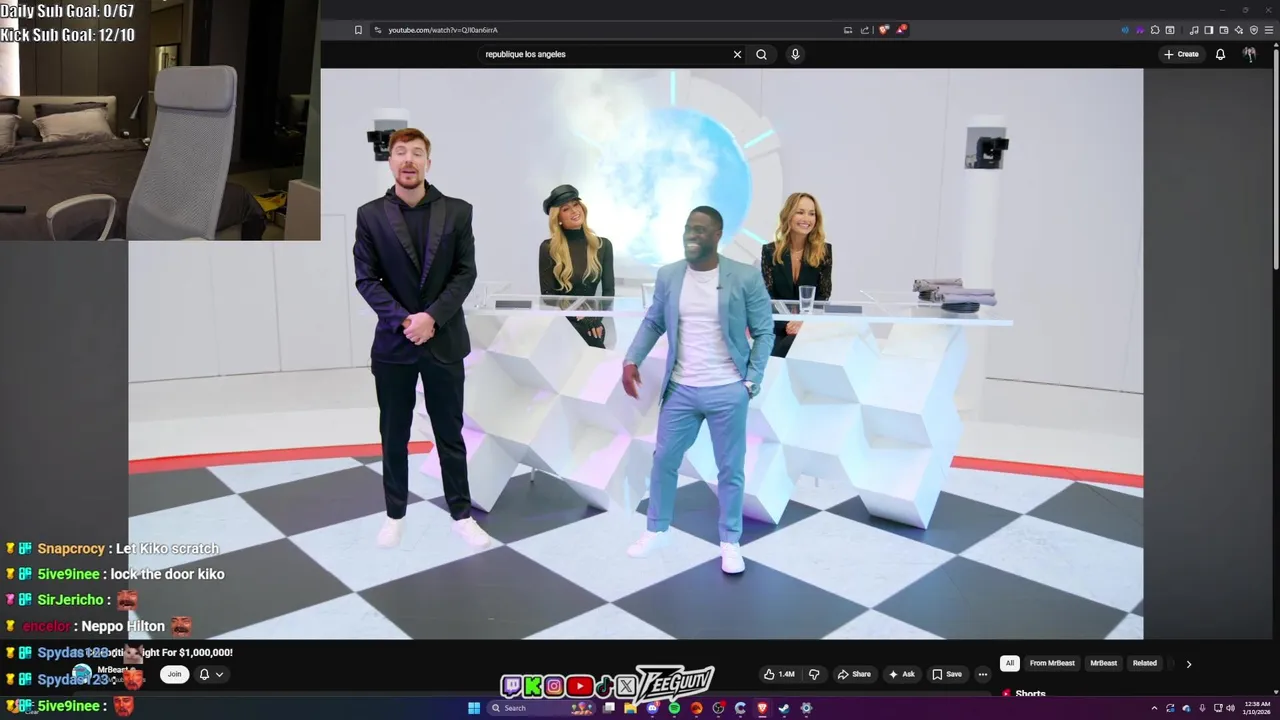Select the From MrBeast chip

tap(1052, 663)
